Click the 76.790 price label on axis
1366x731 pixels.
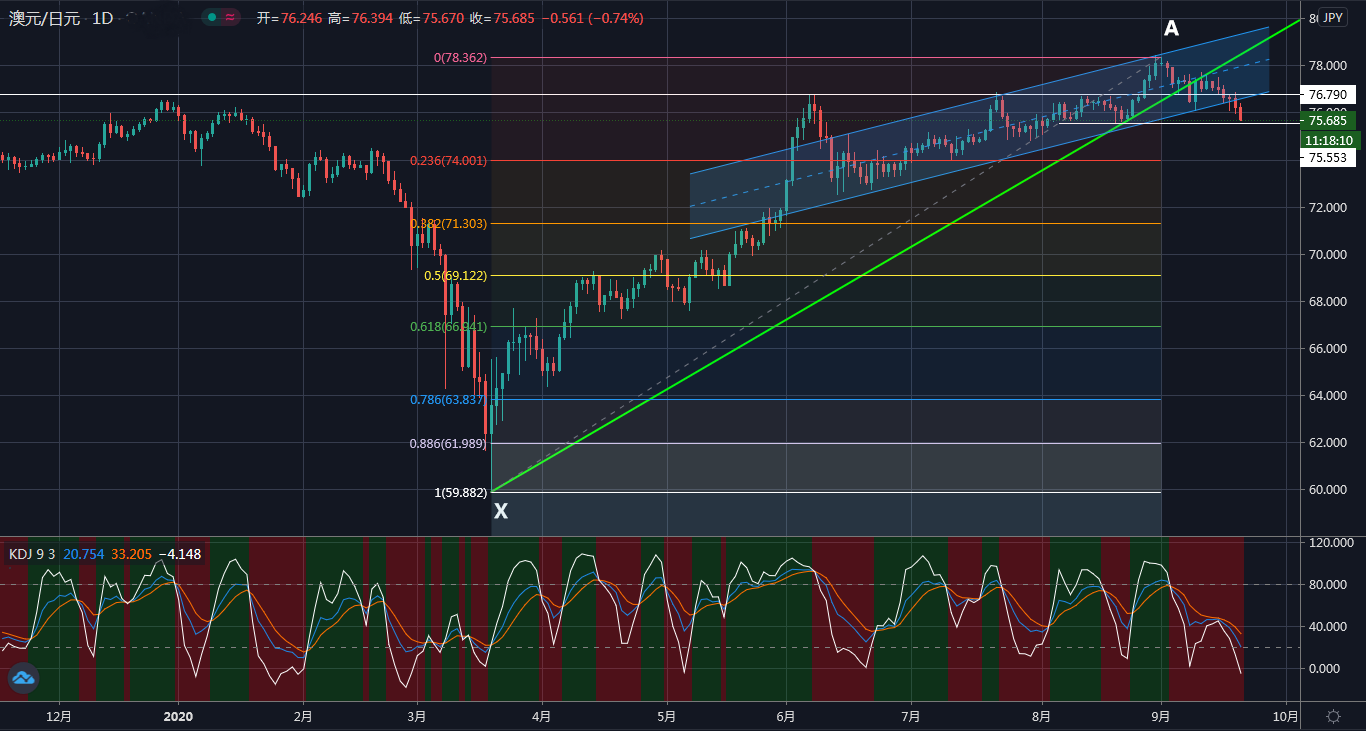pos(1327,95)
